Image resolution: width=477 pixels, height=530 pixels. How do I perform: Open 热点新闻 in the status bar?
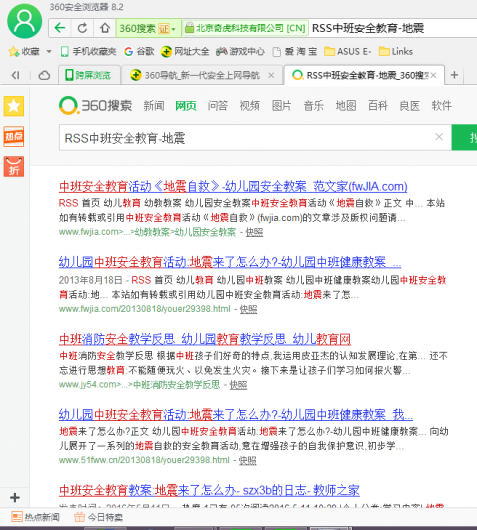coord(36,517)
